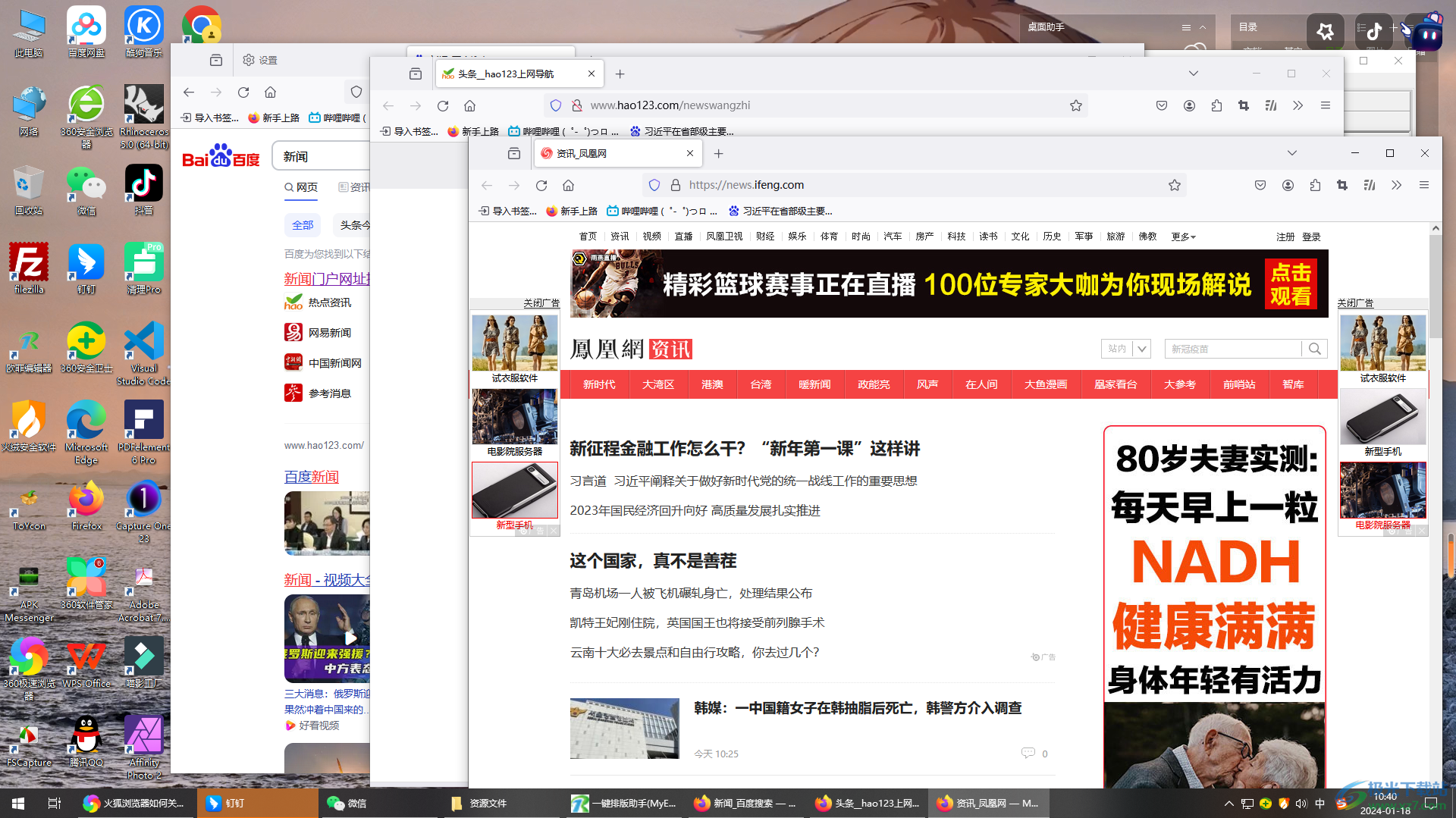Open 哔哩哔哩 bookmark in ifeng window
This screenshot has width=1456, height=818.
pos(663,212)
